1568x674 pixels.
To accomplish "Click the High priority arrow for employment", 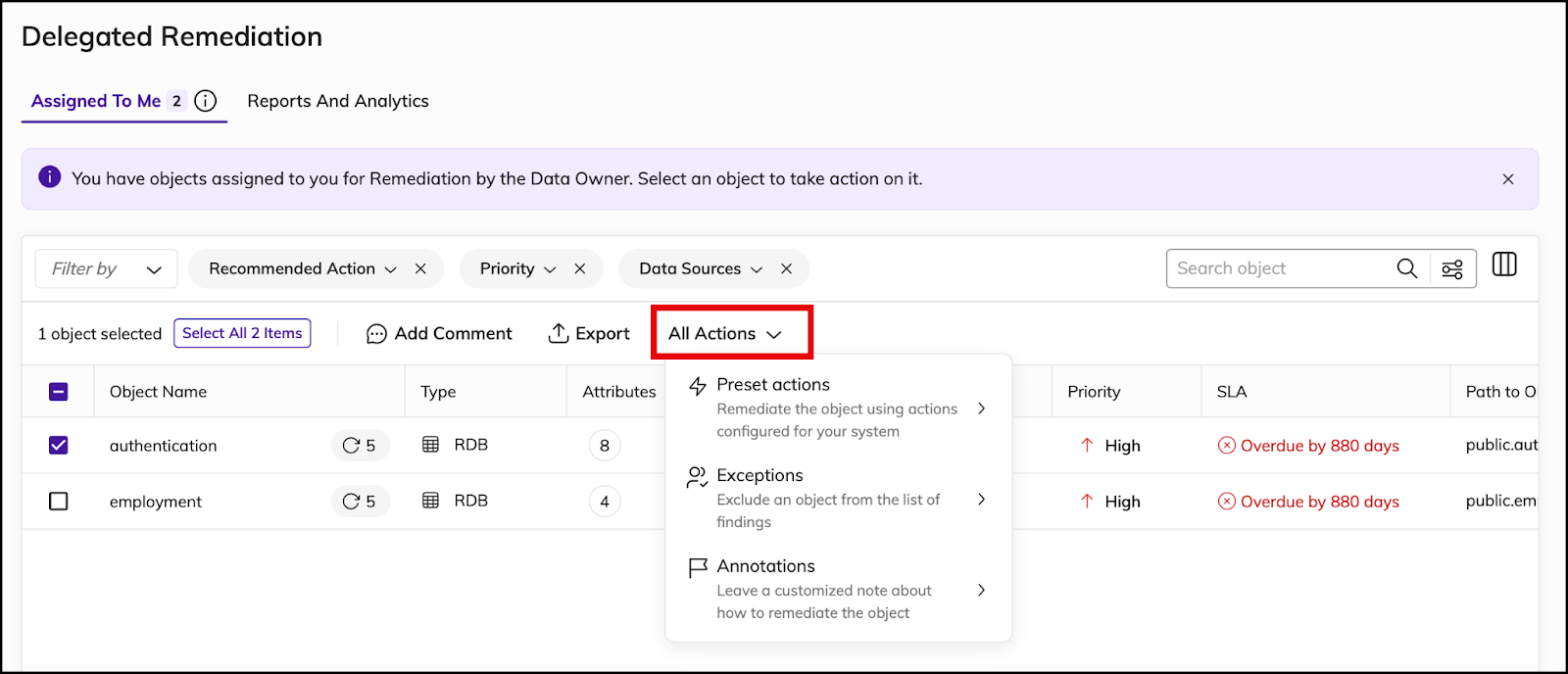I will 1087,502.
